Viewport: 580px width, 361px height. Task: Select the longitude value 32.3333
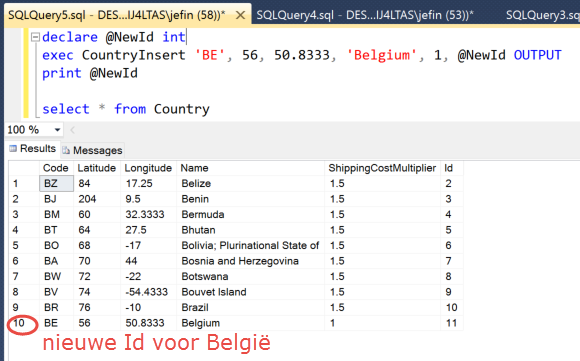point(148,215)
